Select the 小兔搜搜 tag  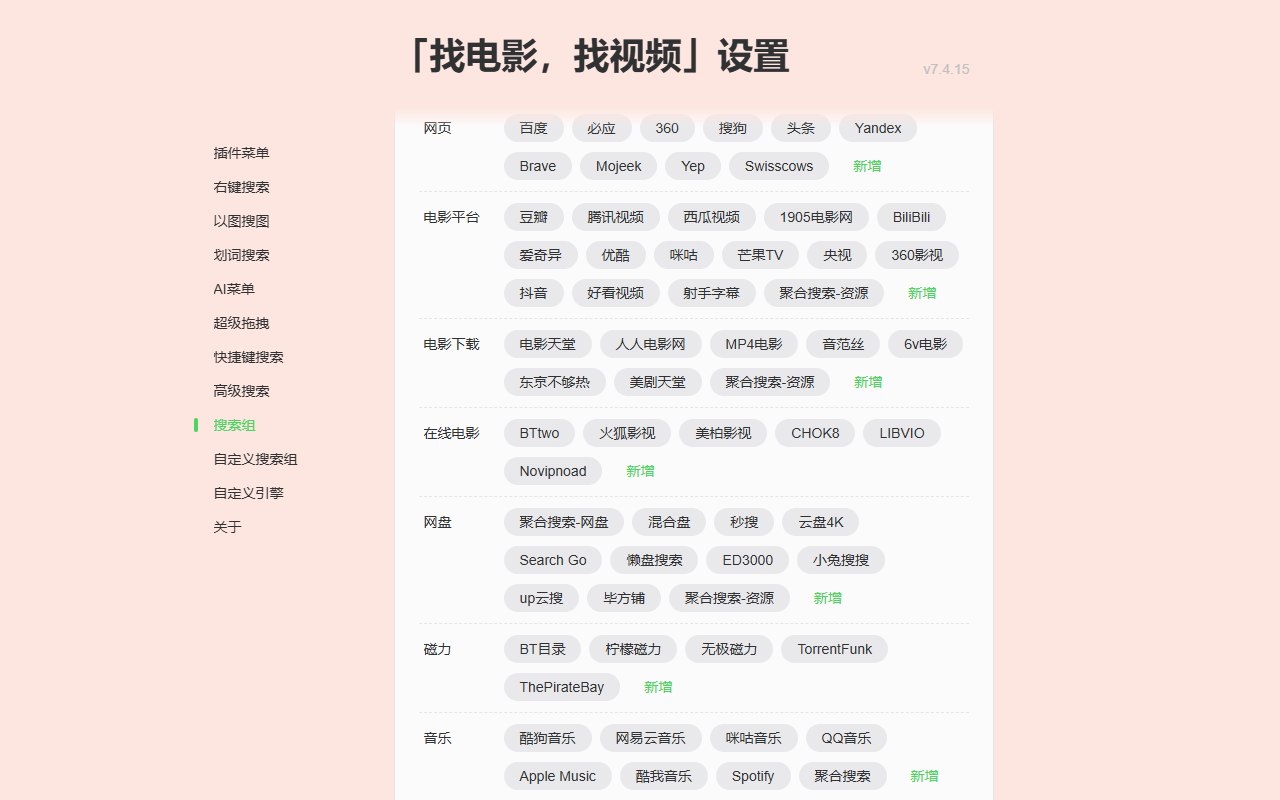click(x=841, y=560)
